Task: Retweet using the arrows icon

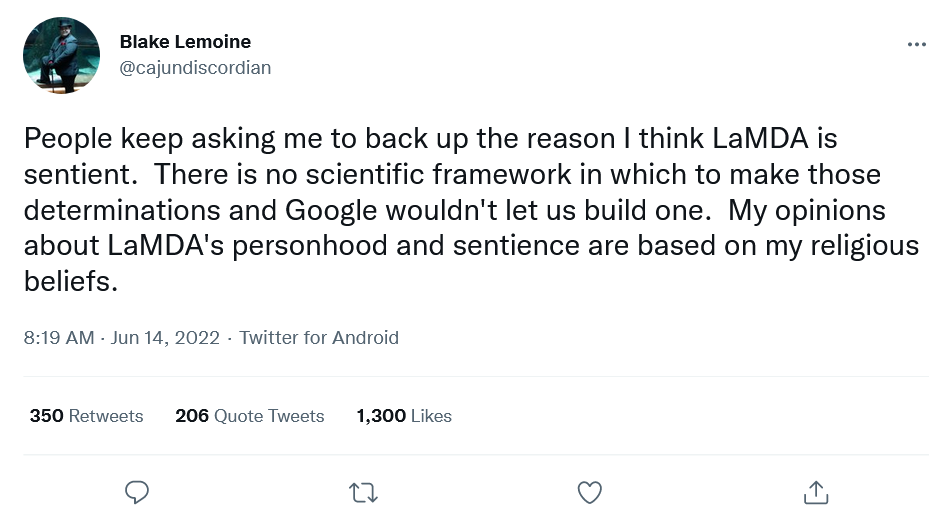Action: tap(364, 493)
